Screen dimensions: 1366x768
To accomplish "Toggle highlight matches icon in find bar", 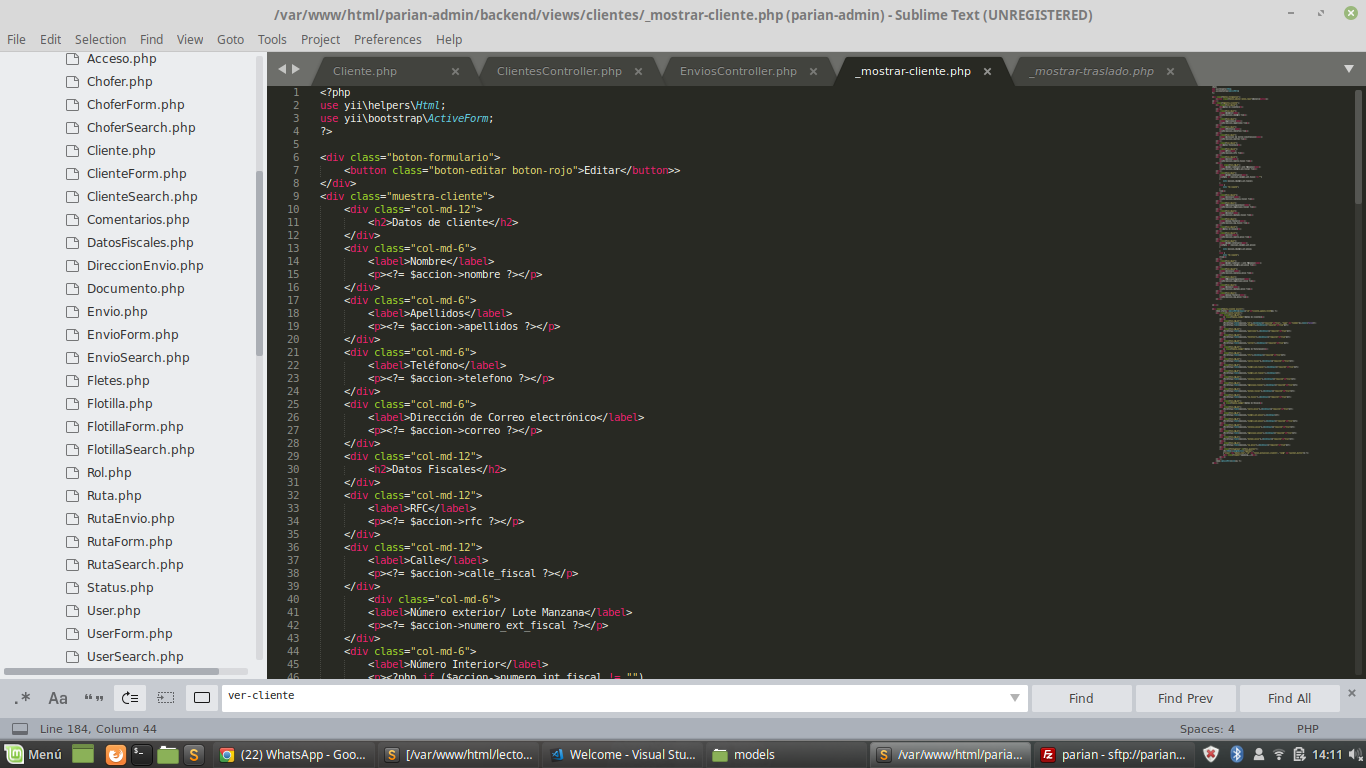I will point(202,698).
